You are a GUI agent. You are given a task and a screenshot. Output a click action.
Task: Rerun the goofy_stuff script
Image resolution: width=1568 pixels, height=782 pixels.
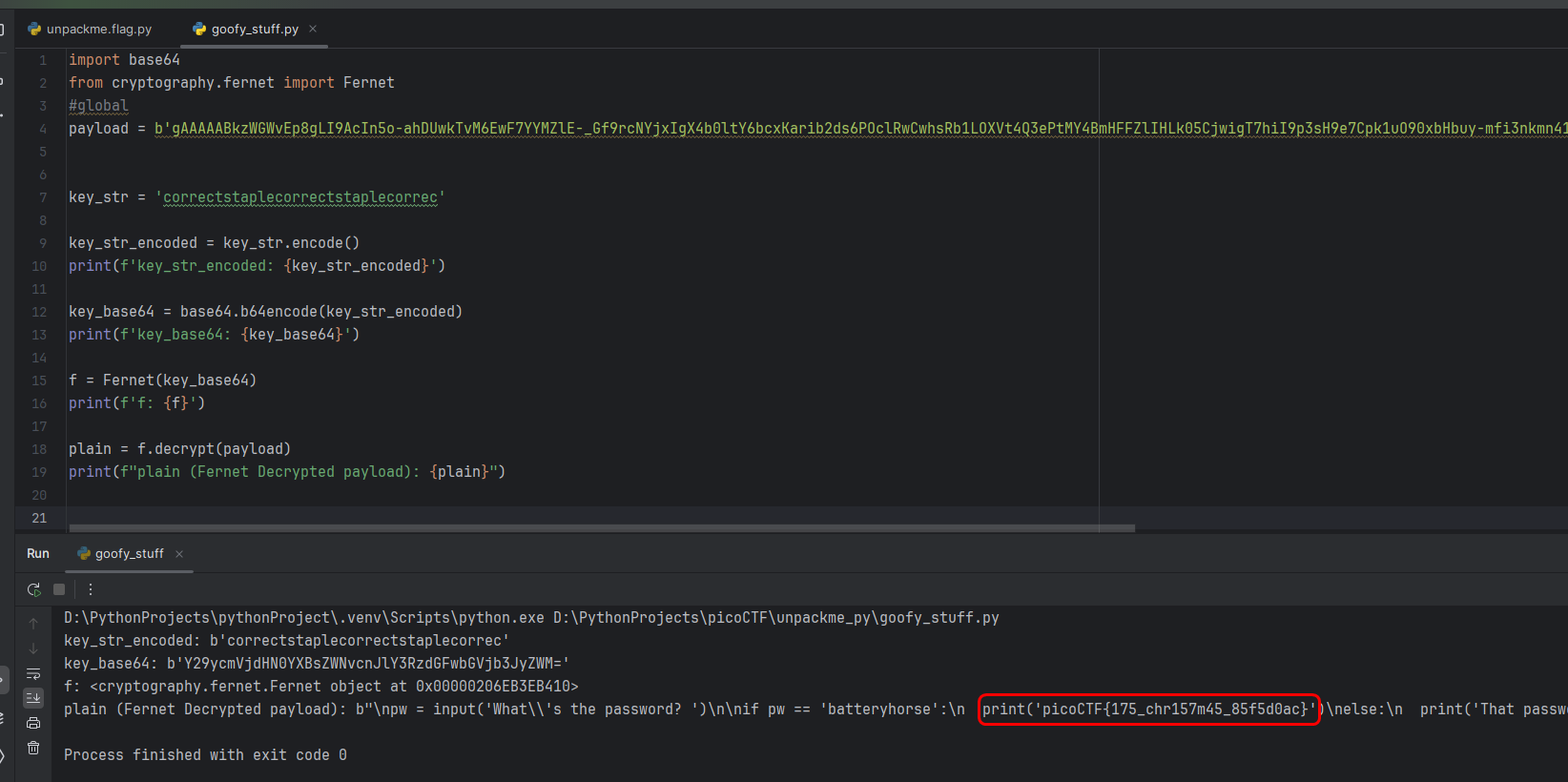(34, 589)
